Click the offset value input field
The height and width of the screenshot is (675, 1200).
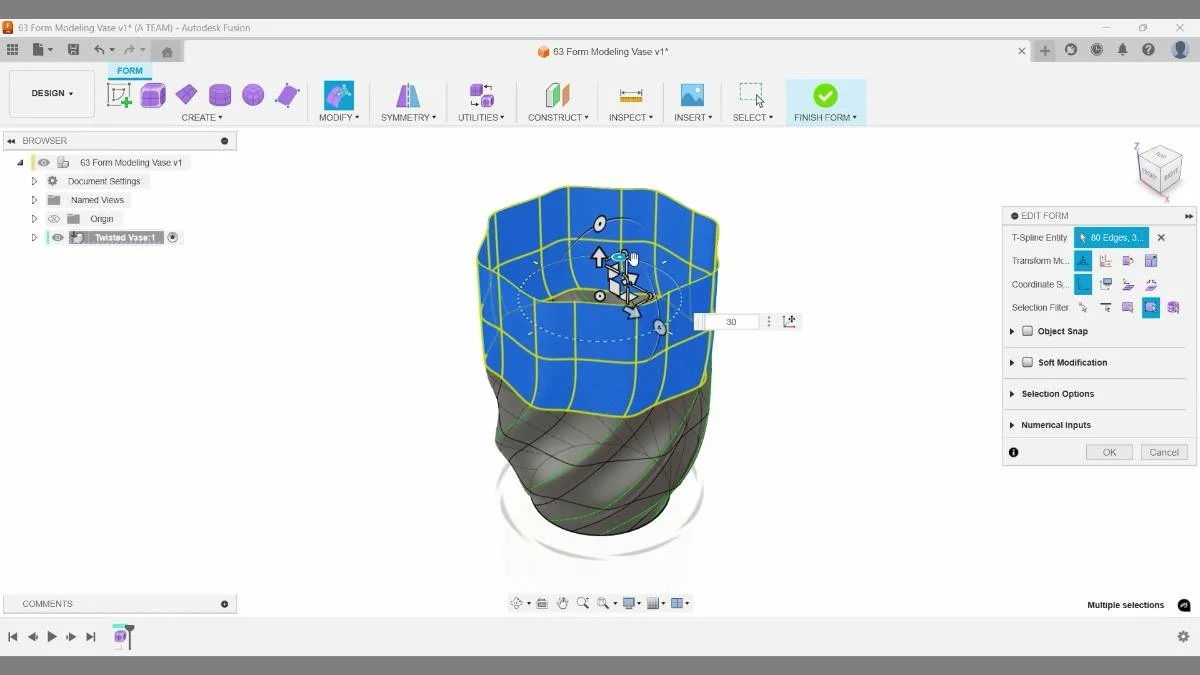click(x=730, y=321)
